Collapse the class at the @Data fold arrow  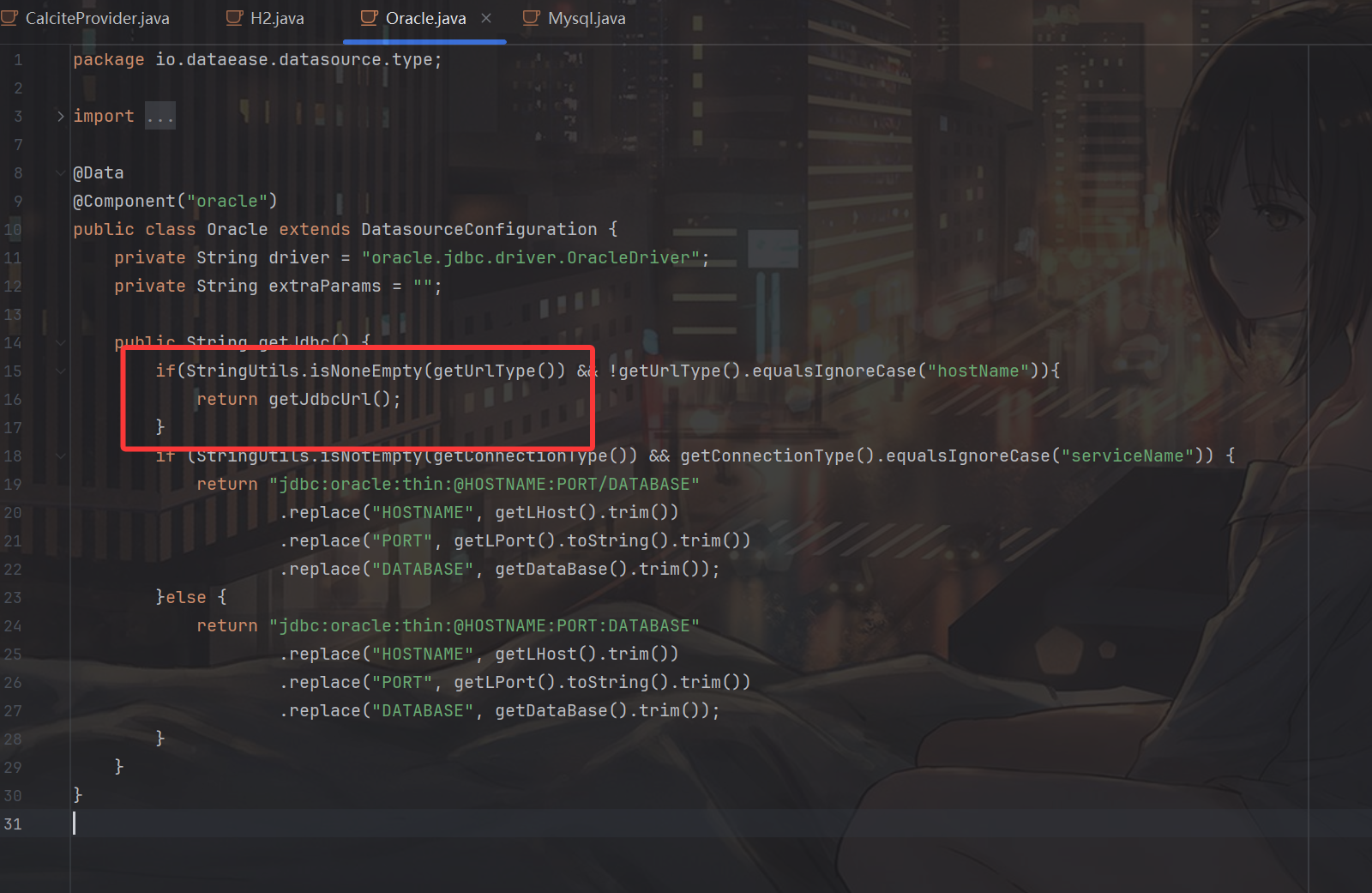[x=60, y=172]
